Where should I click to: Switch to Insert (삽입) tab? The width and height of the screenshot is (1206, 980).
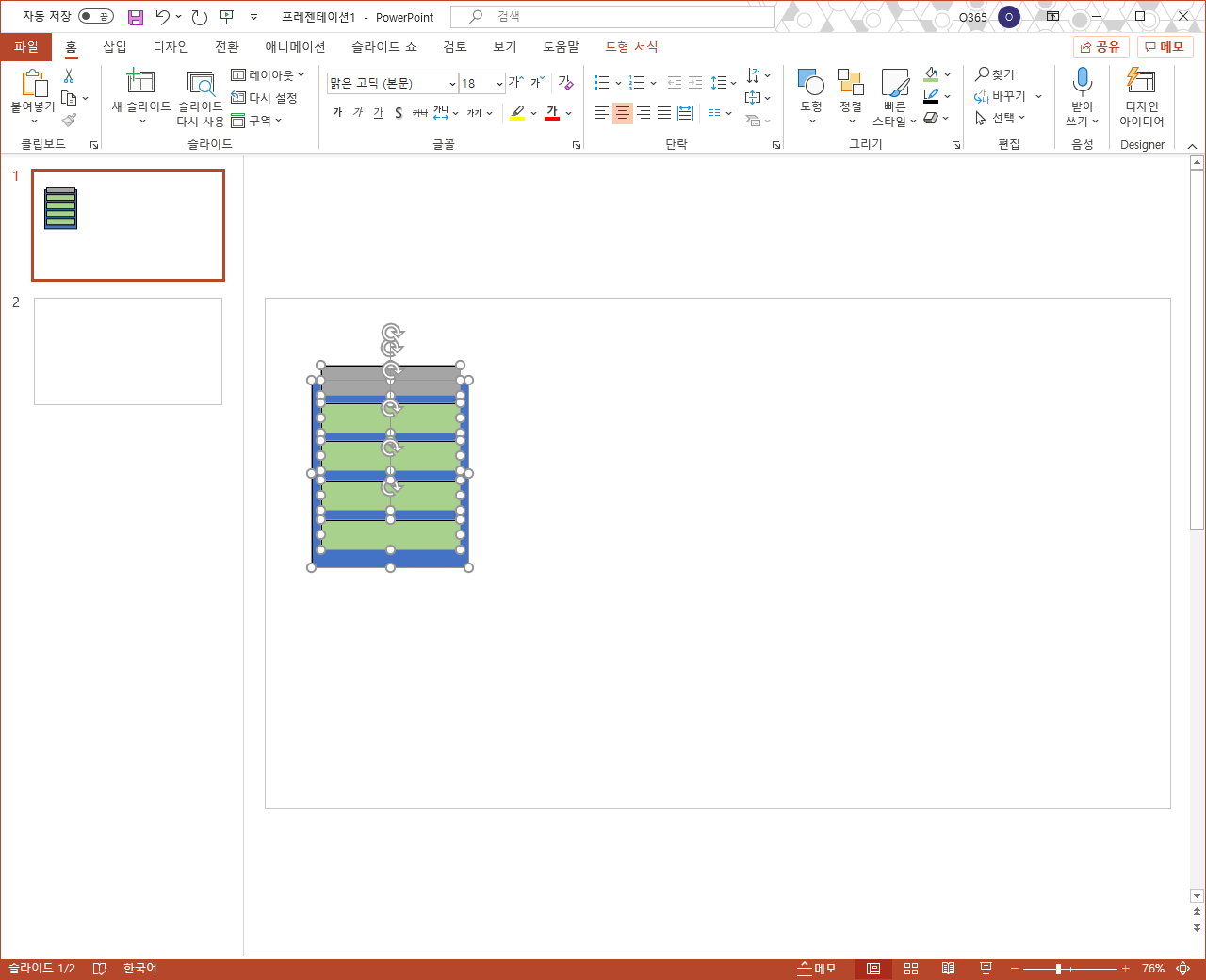(x=115, y=46)
